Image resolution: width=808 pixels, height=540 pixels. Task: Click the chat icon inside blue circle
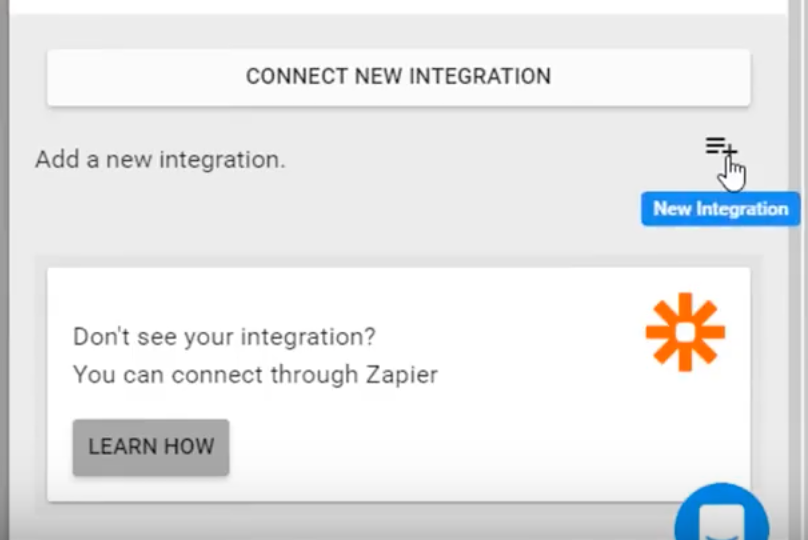(721, 521)
